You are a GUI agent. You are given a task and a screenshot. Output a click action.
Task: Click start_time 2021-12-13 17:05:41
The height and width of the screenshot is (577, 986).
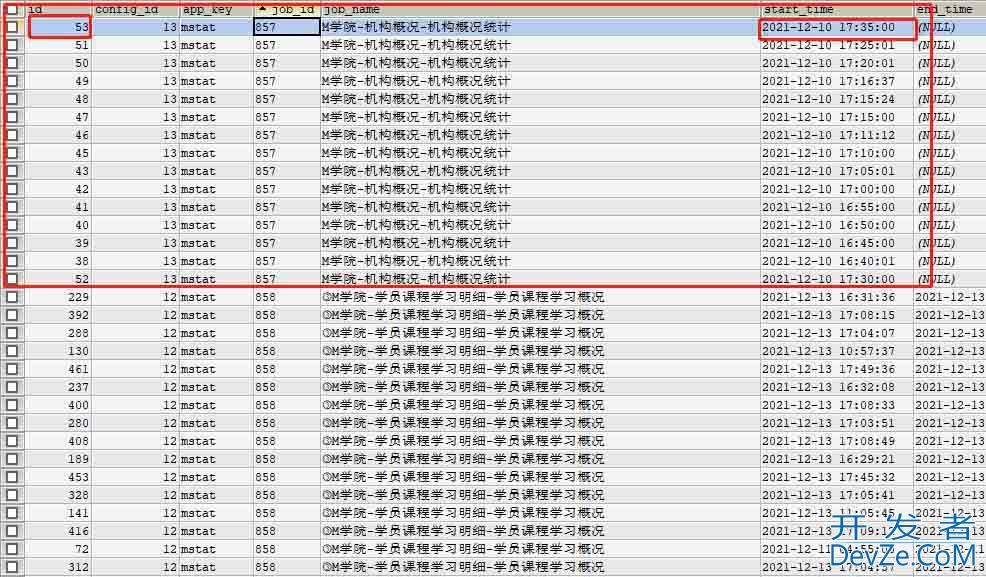[x=836, y=495]
